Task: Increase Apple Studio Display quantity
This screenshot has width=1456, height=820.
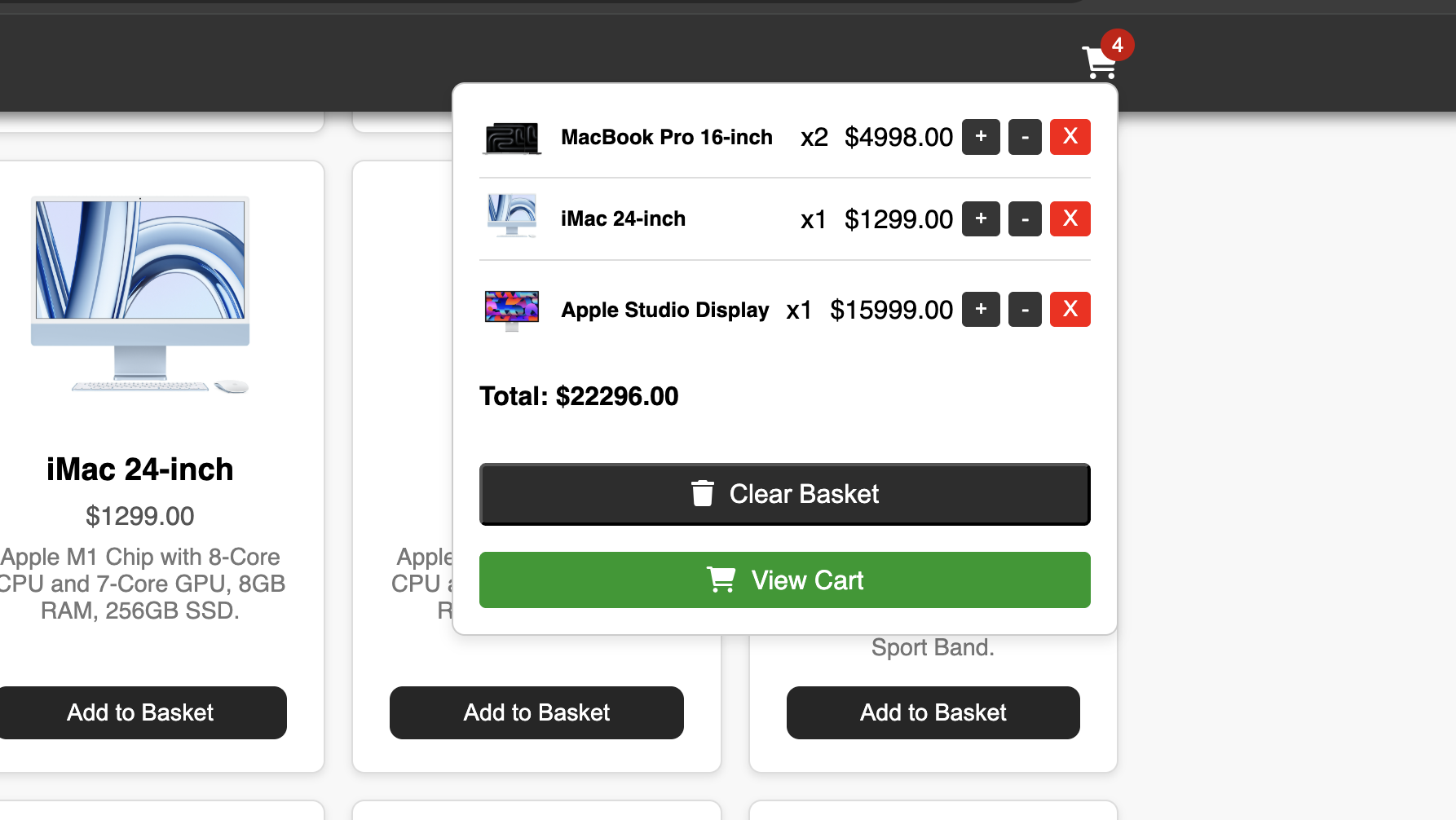Action: click(x=981, y=310)
